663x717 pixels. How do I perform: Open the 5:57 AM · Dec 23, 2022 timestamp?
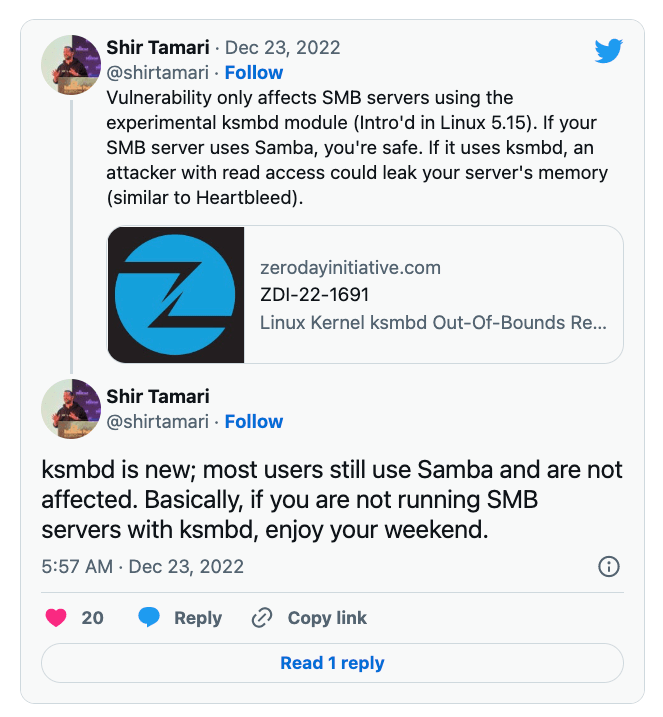pyautogui.click(x=142, y=566)
